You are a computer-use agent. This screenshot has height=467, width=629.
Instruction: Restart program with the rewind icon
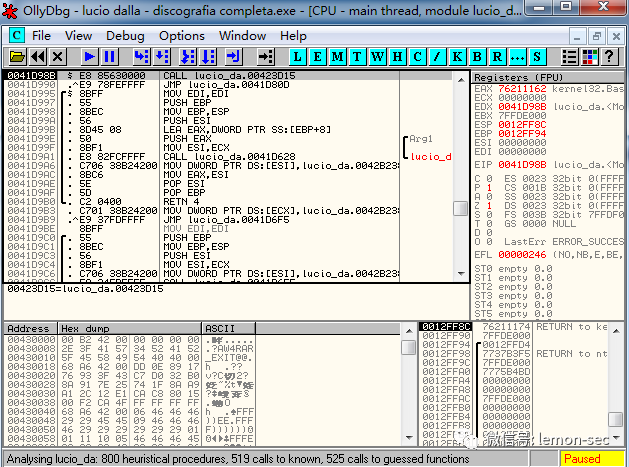[x=38, y=57]
